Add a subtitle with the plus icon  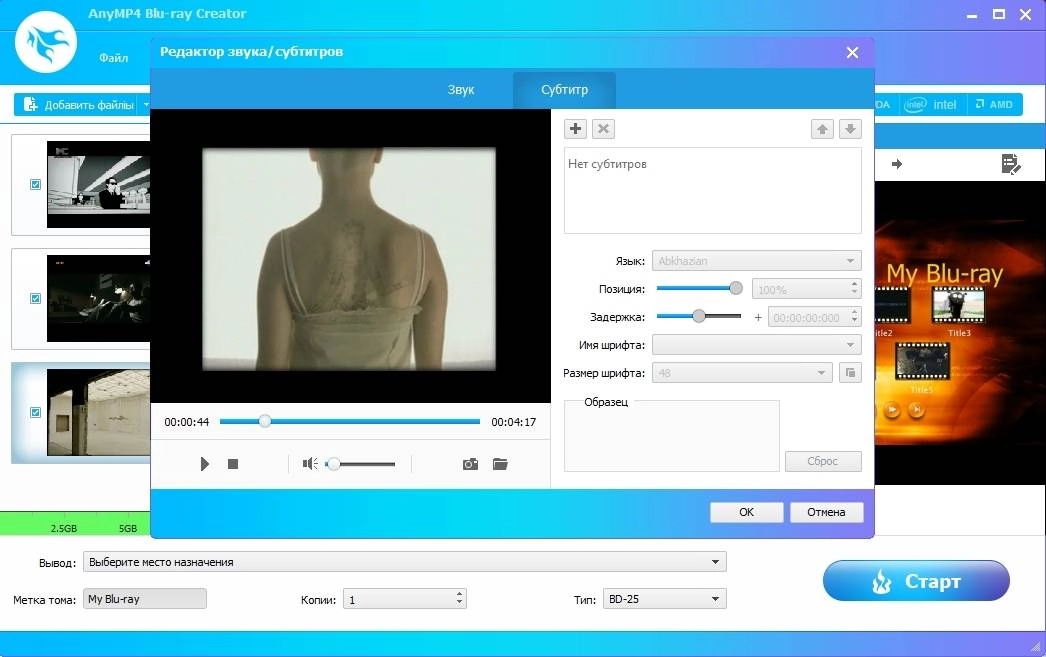(576, 129)
